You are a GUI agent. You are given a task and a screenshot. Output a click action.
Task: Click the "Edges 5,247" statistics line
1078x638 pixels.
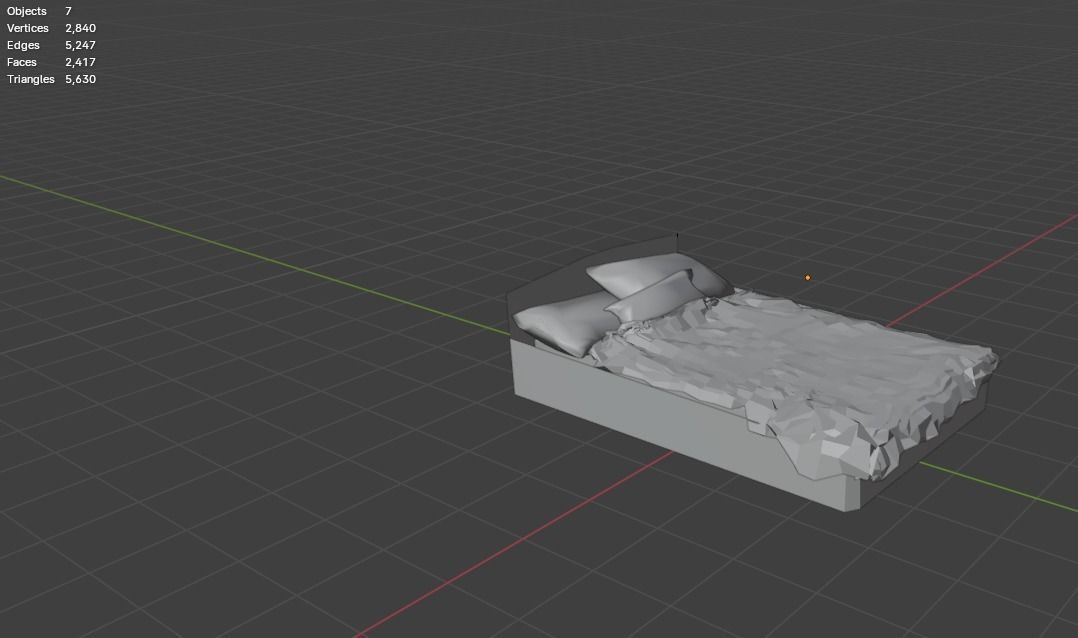51,45
